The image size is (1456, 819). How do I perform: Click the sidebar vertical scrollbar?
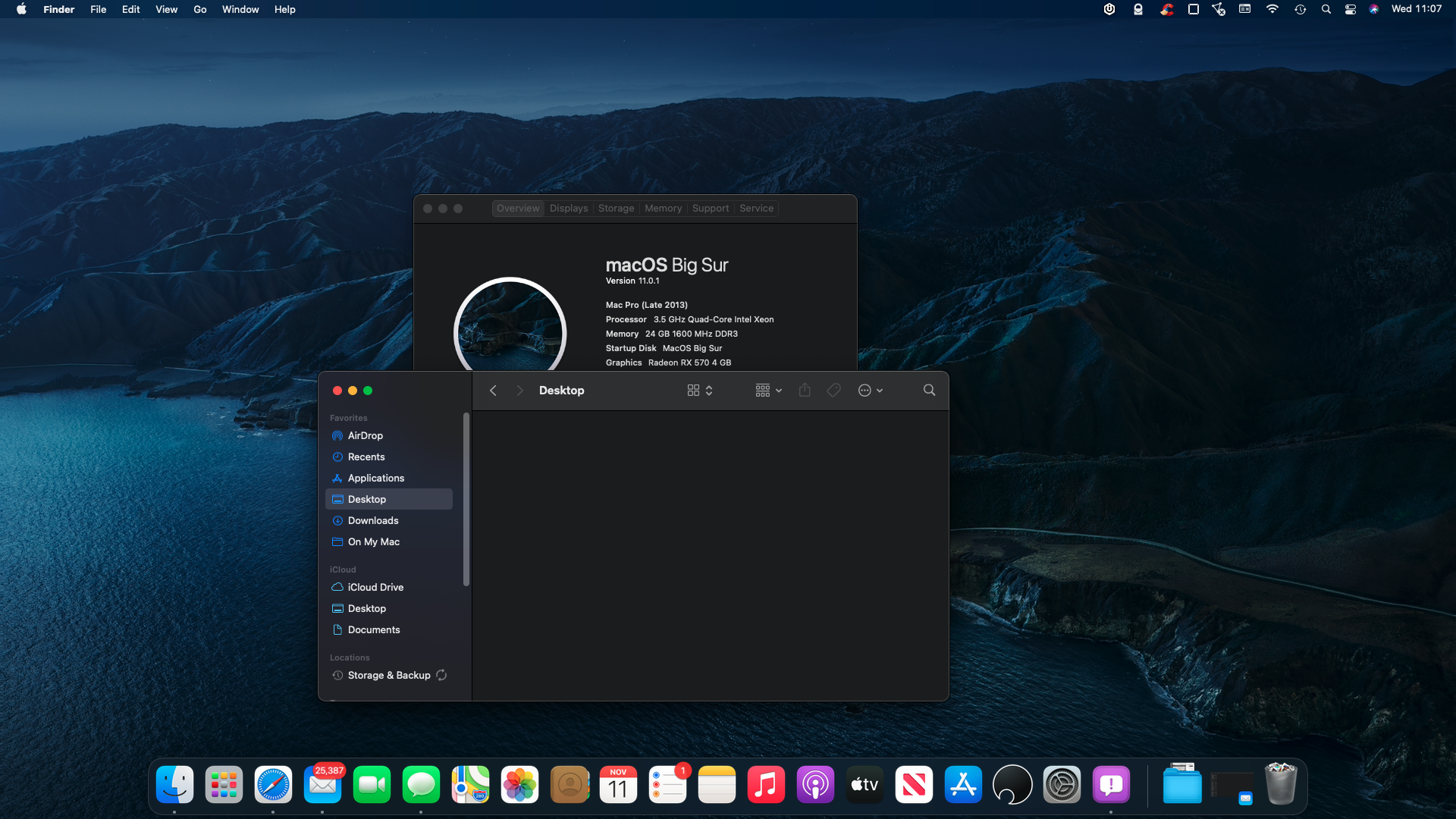(x=466, y=499)
